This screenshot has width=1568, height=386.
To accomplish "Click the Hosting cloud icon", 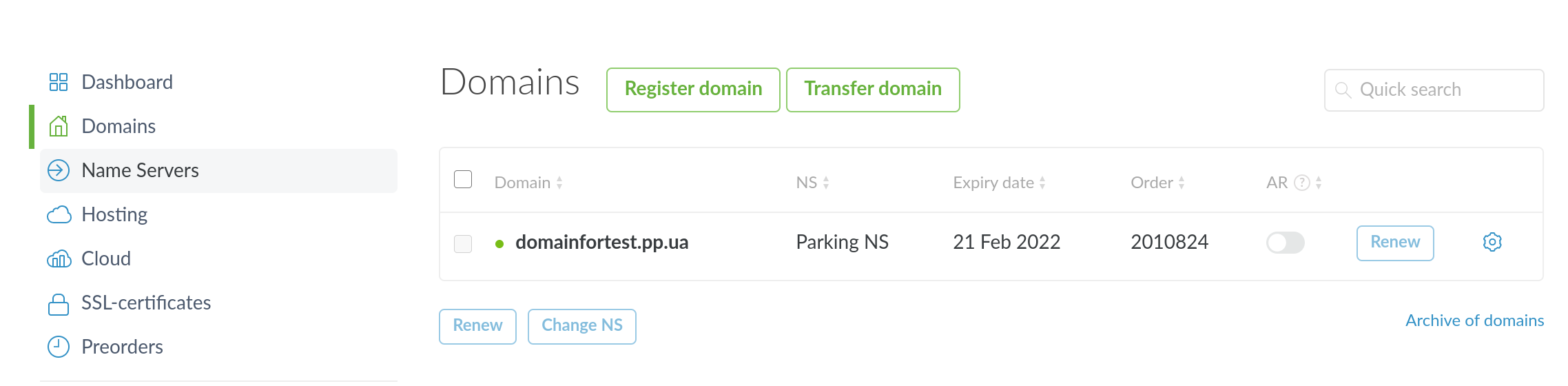I will pos(59,215).
